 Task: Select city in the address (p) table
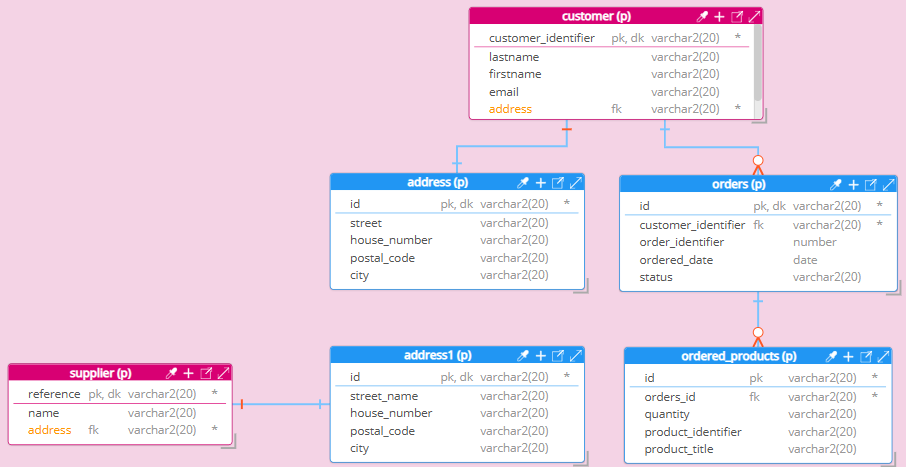(458, 275)
